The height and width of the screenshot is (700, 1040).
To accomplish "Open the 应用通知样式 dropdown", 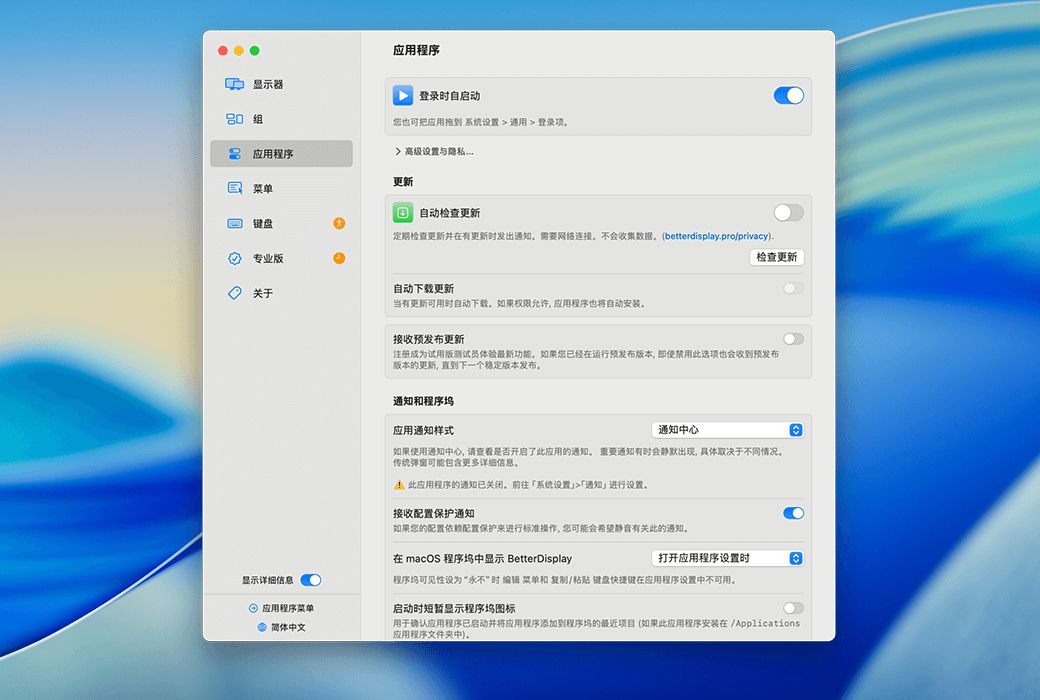I will (x=726, y=430).
